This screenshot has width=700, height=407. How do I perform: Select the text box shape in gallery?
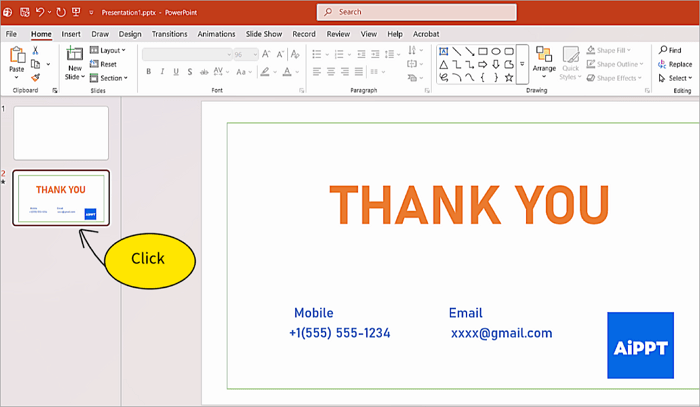click(443, 51)
